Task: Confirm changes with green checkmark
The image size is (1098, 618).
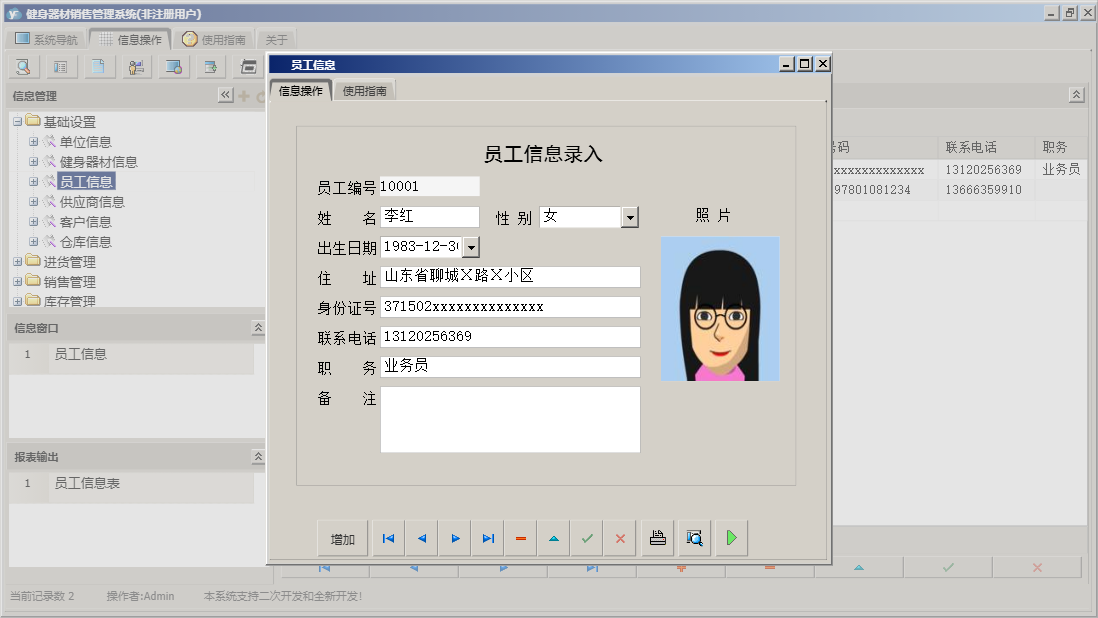Action: [587, 538]
